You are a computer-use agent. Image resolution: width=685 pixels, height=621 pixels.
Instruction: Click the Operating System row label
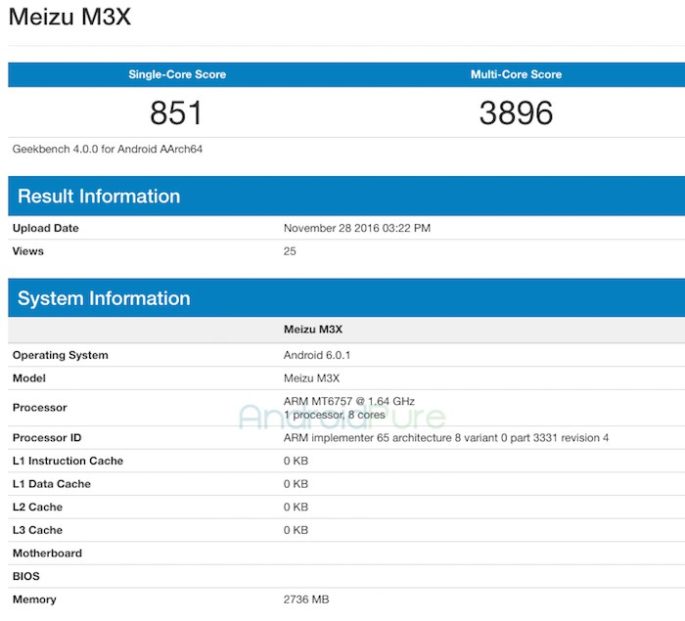click(x=60, y=355)
